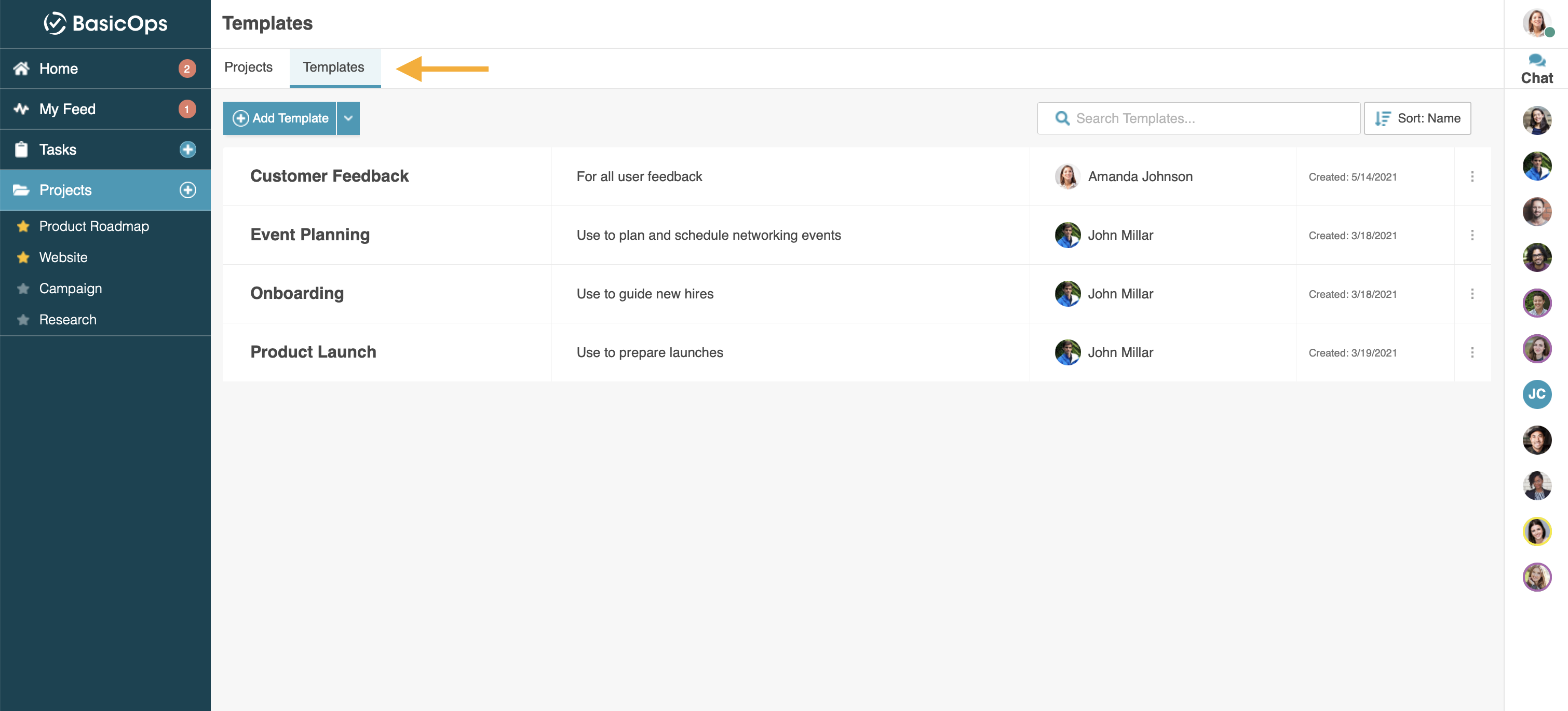This screenshot has width=1568, height=711.
Task: Open the Chat panel icon
Action: 1536,60
